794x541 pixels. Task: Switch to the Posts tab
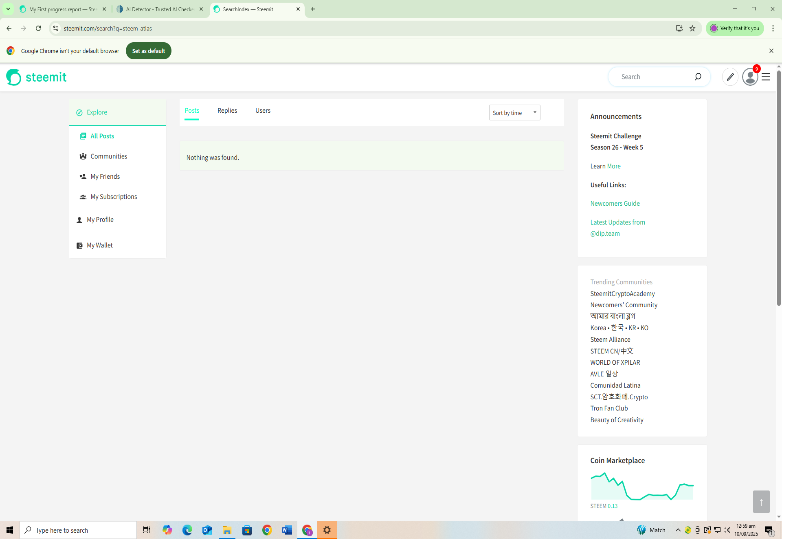point(191,110)
